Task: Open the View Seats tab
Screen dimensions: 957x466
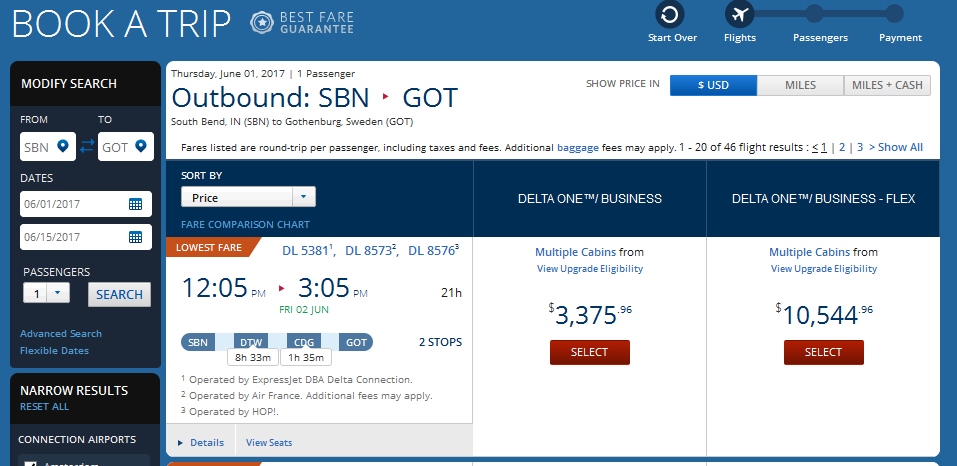Action: (269, 442)
